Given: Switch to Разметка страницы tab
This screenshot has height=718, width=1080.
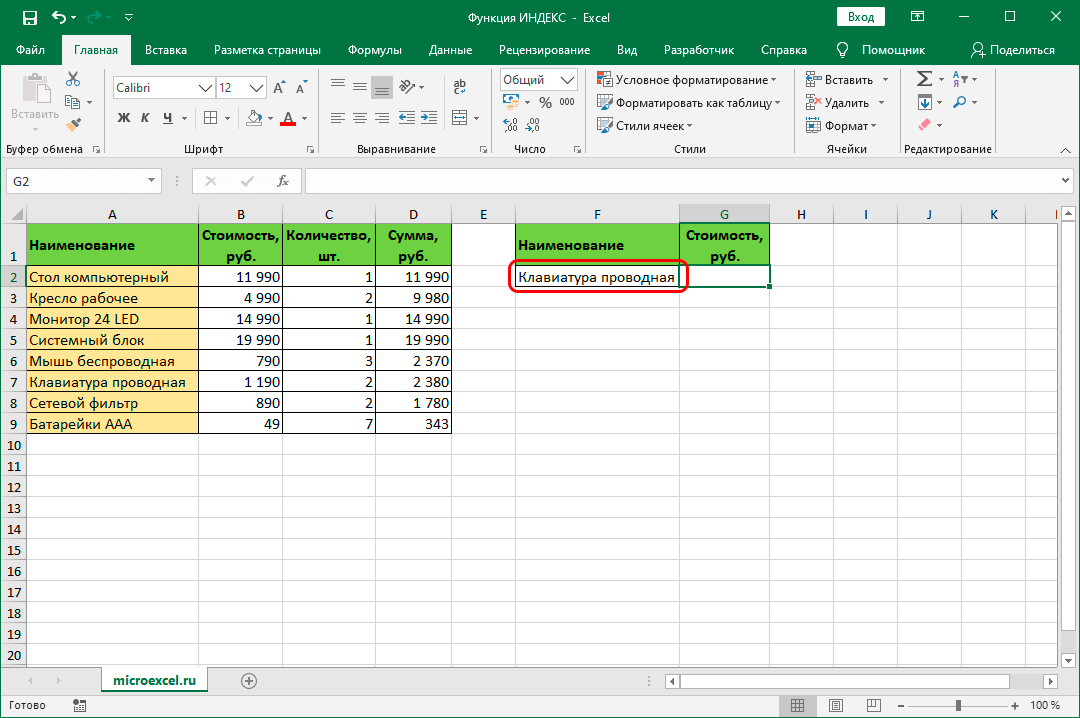Looking at the screenshot, I should coord(267,50).
